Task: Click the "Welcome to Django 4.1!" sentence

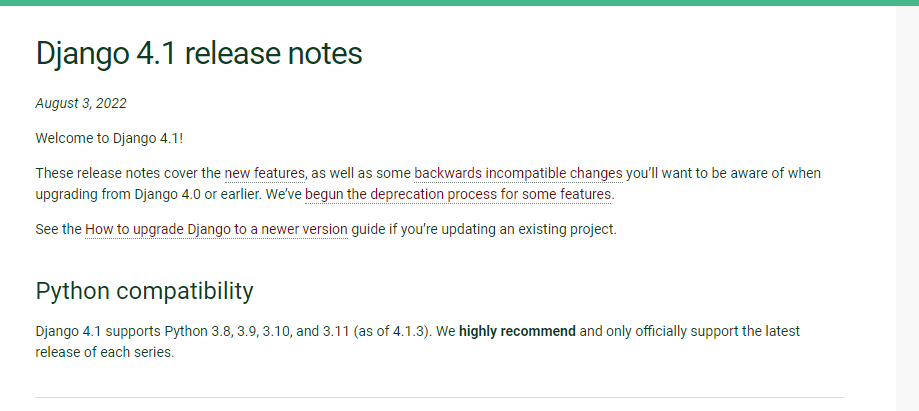Action: (x=110, y=139)
